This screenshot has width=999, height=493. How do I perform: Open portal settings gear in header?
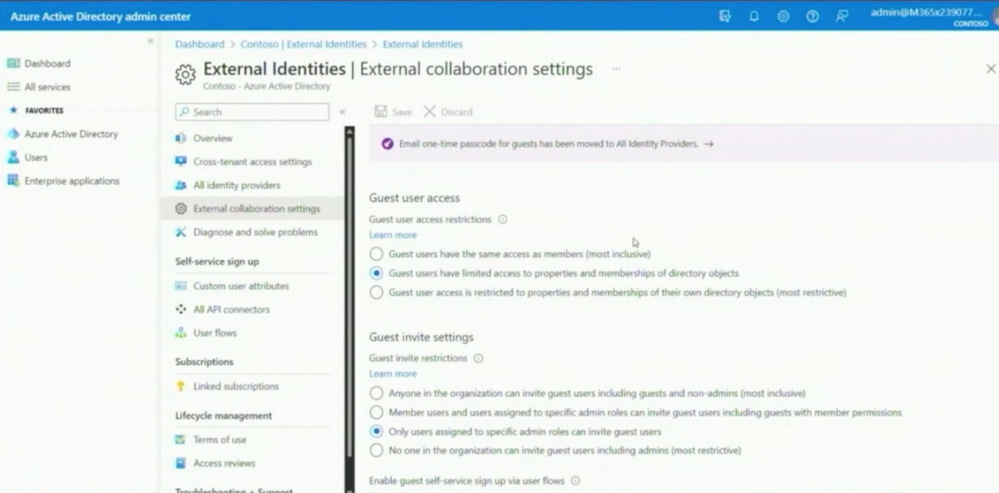pos(783,17)
